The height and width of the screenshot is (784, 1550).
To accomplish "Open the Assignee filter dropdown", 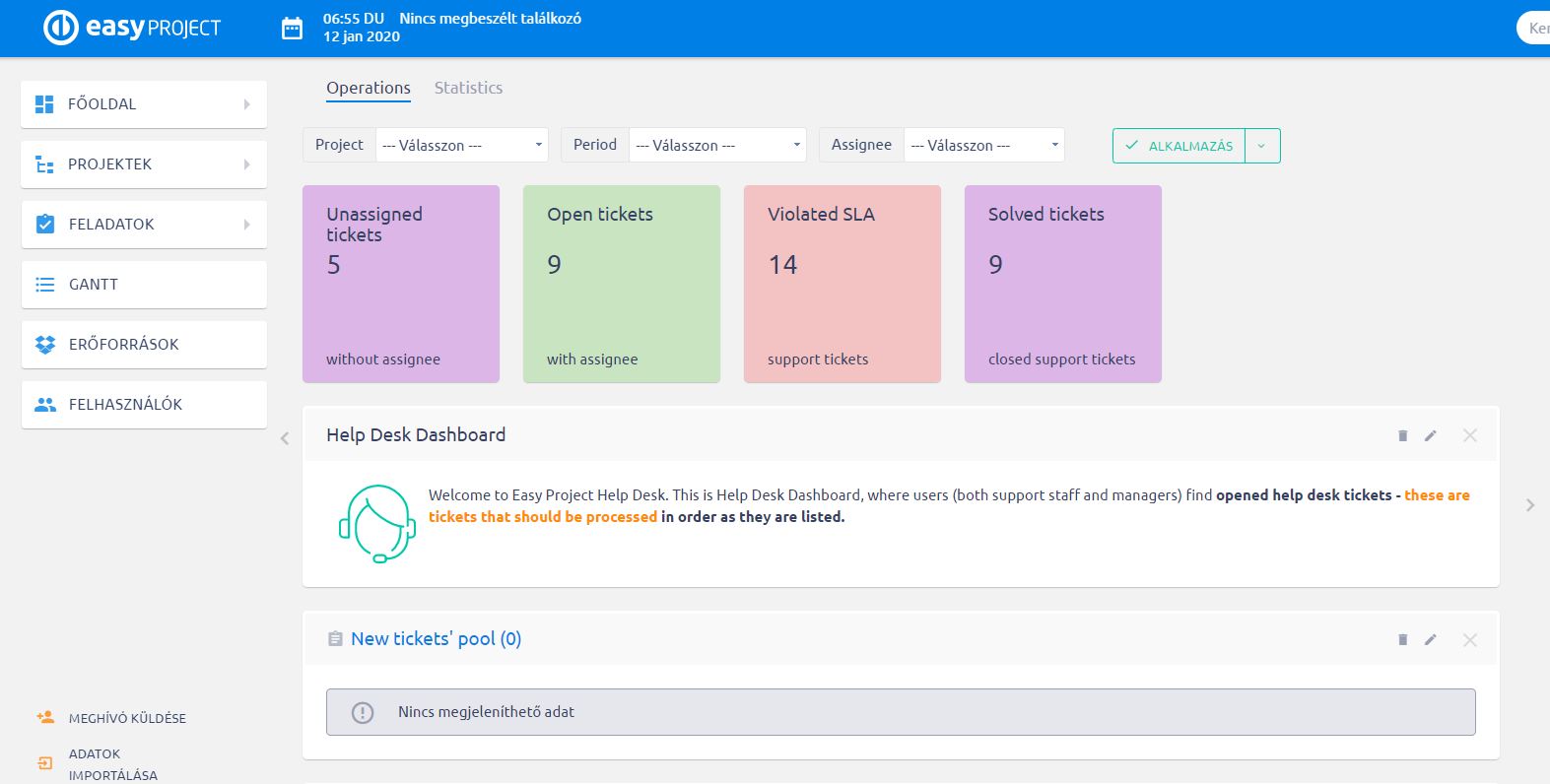I will [983, 146].
